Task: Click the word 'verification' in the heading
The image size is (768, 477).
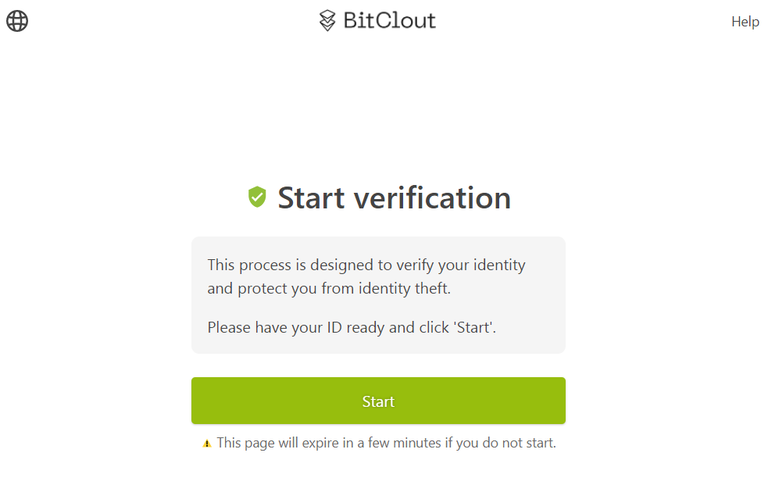Action: (x=432, y=198)
